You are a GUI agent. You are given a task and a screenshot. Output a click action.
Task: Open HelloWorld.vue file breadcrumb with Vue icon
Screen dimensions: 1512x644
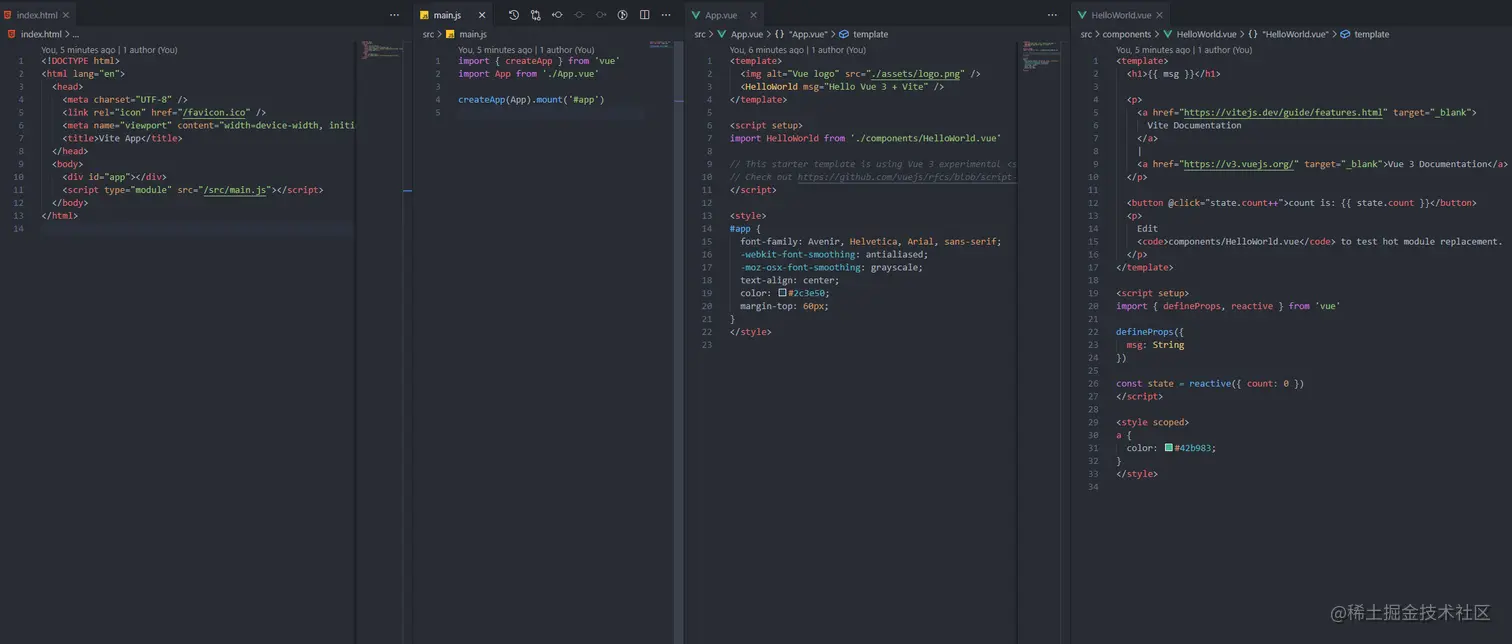pyautogui.click(x=1199, y=34)
